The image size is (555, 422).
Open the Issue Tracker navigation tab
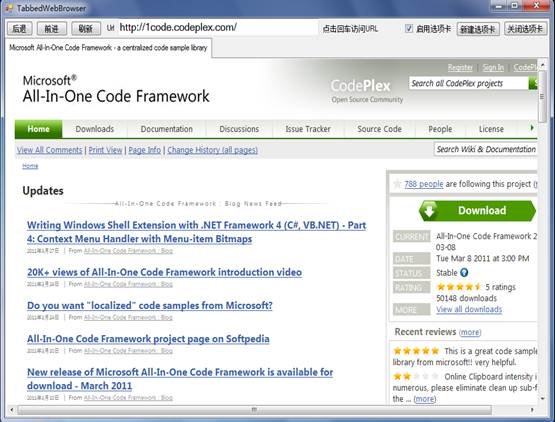pos(308,129)
